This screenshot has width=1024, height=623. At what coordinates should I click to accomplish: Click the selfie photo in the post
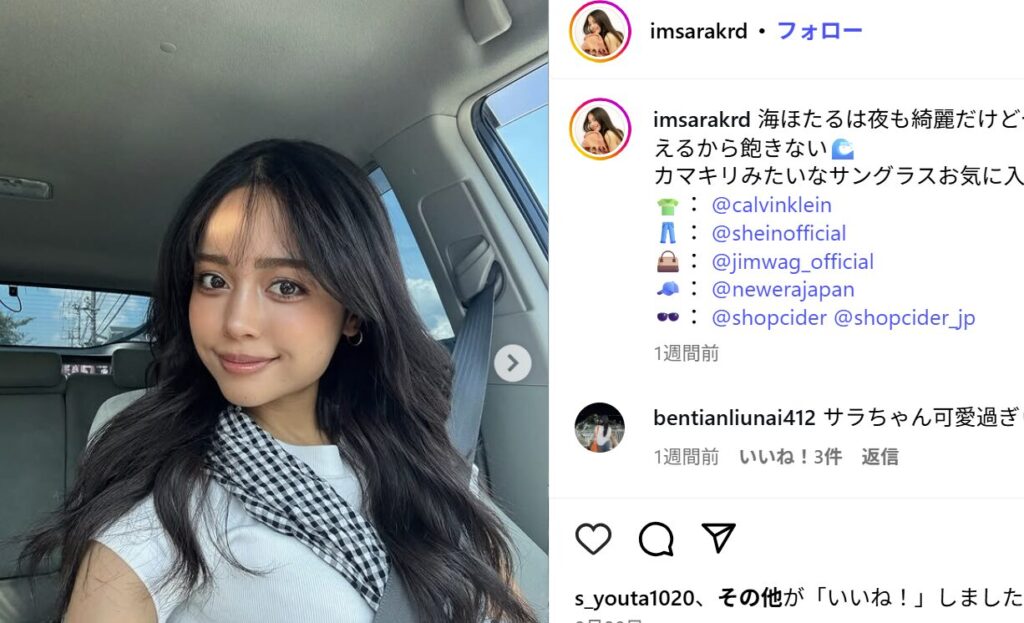(274, 312)
